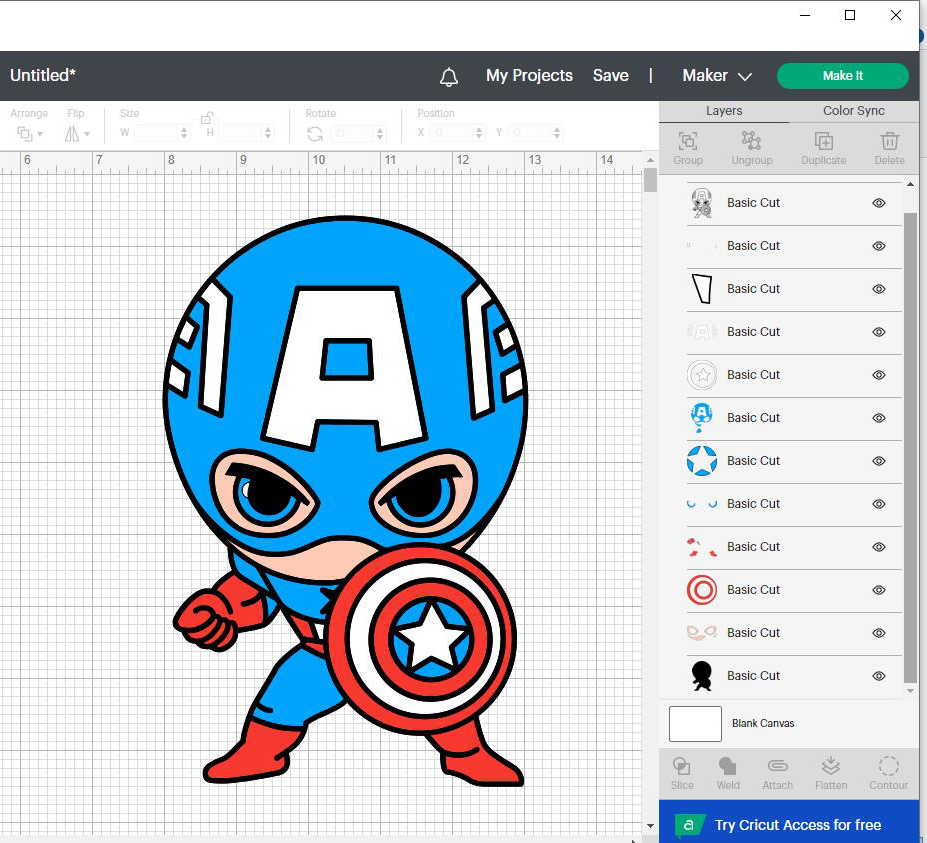Click the Delete trash icon
The image size is (927, 843).
(x=889, y=141)
